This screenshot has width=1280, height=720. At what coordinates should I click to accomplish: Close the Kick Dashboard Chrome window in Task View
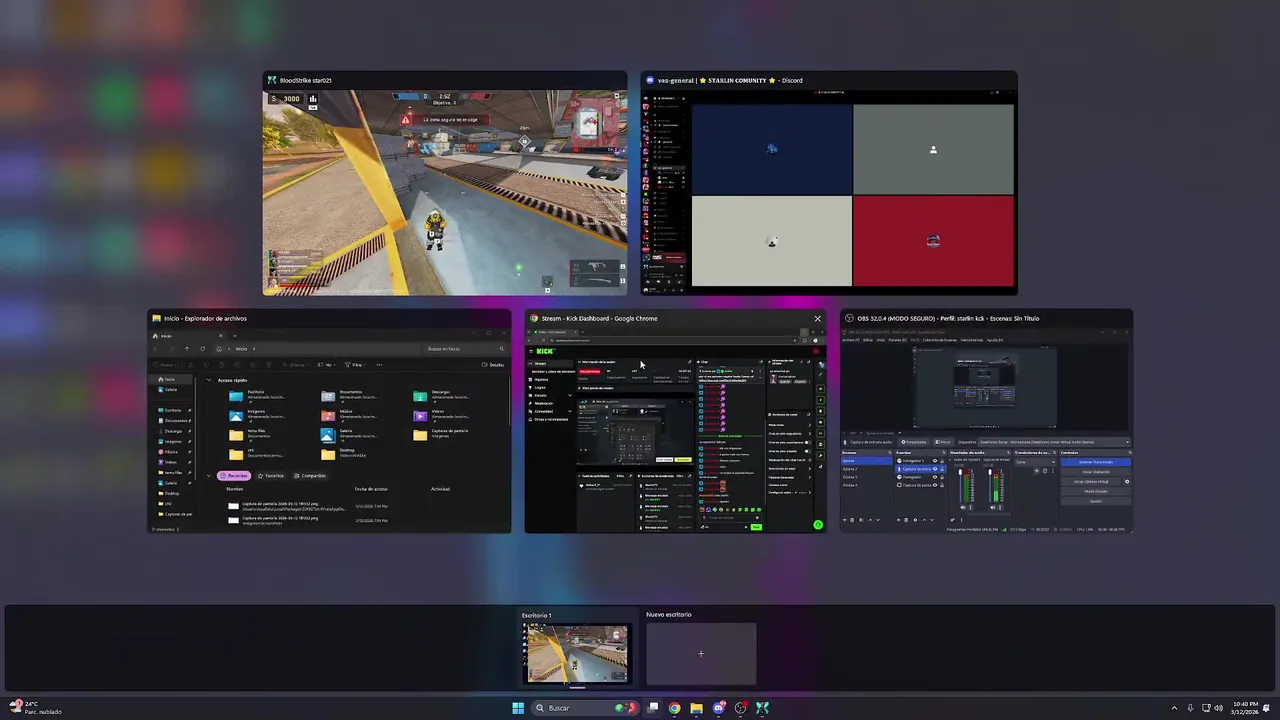pos(817,319)
